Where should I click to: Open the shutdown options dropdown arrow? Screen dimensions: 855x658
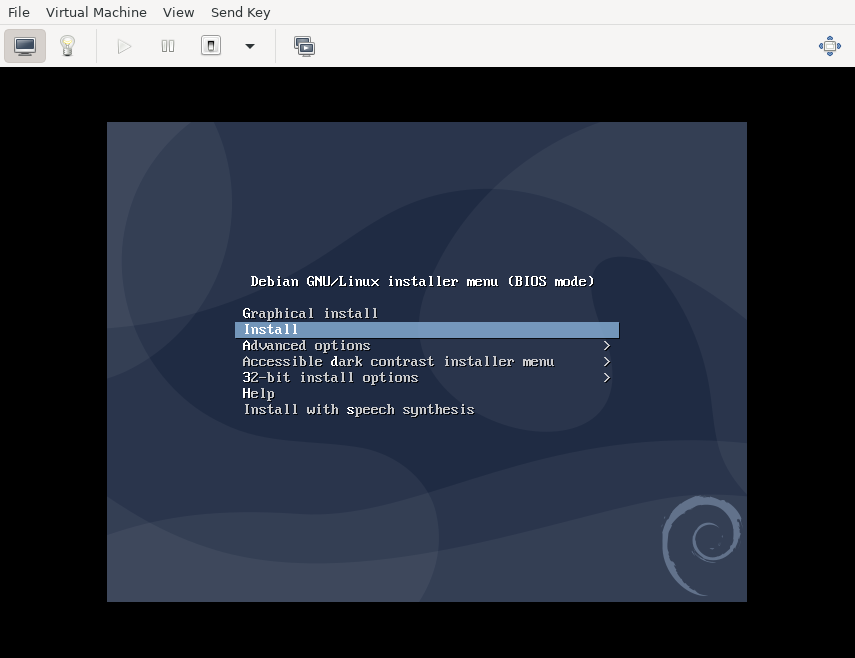click(250, 46)
